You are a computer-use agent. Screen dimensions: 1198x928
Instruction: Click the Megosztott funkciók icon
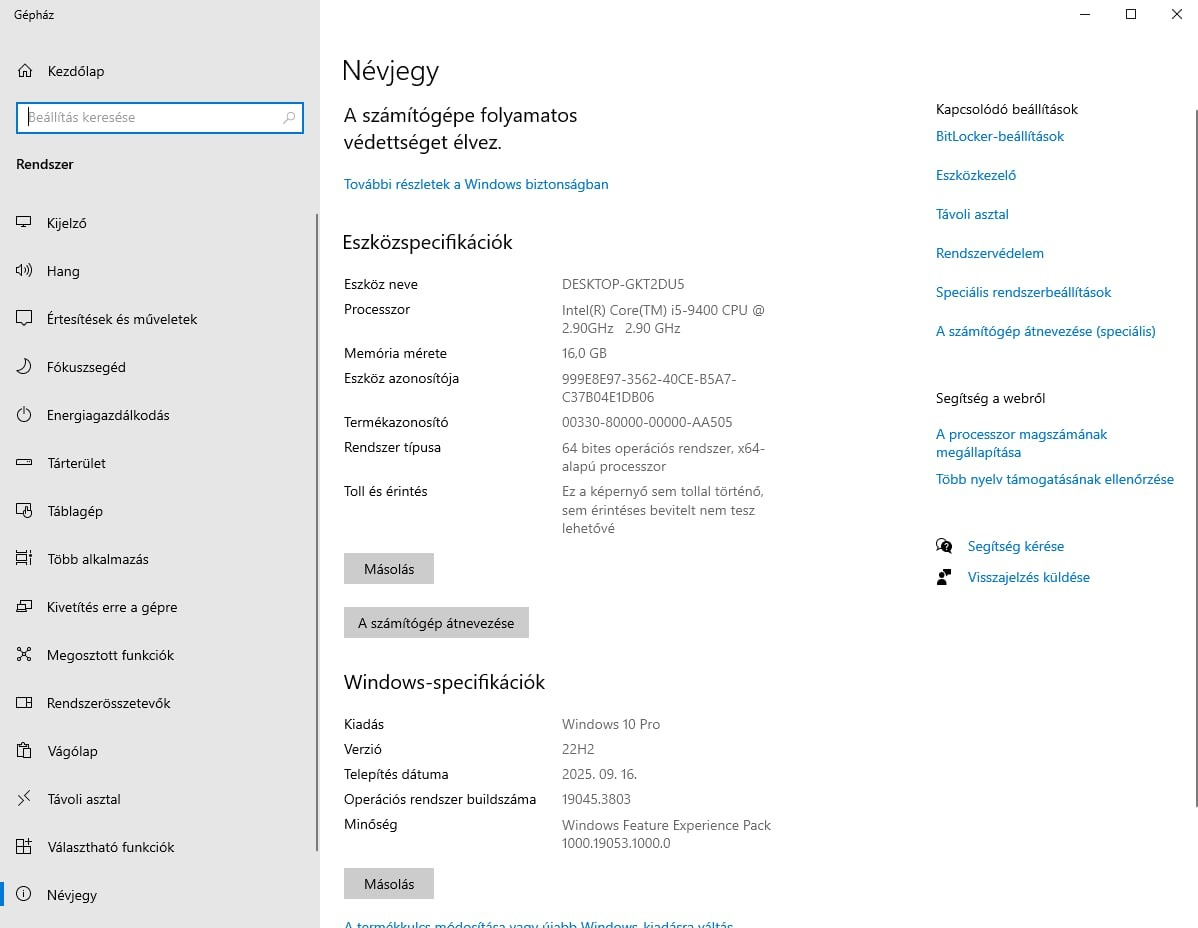point(25,655)
